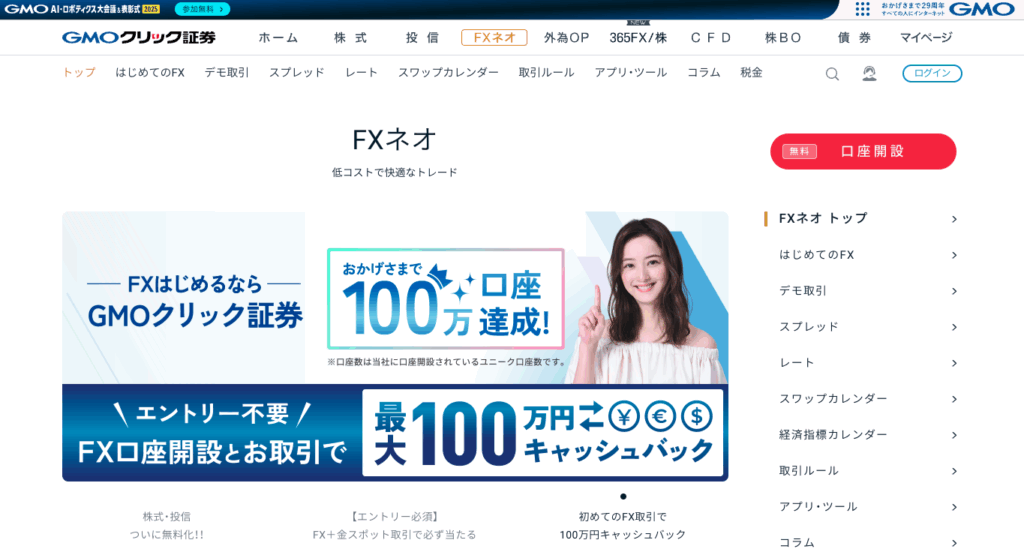Expand the 取引ルール sidebar chevron
Screen dimensions: 1024x558
click(x=954, y=471)
